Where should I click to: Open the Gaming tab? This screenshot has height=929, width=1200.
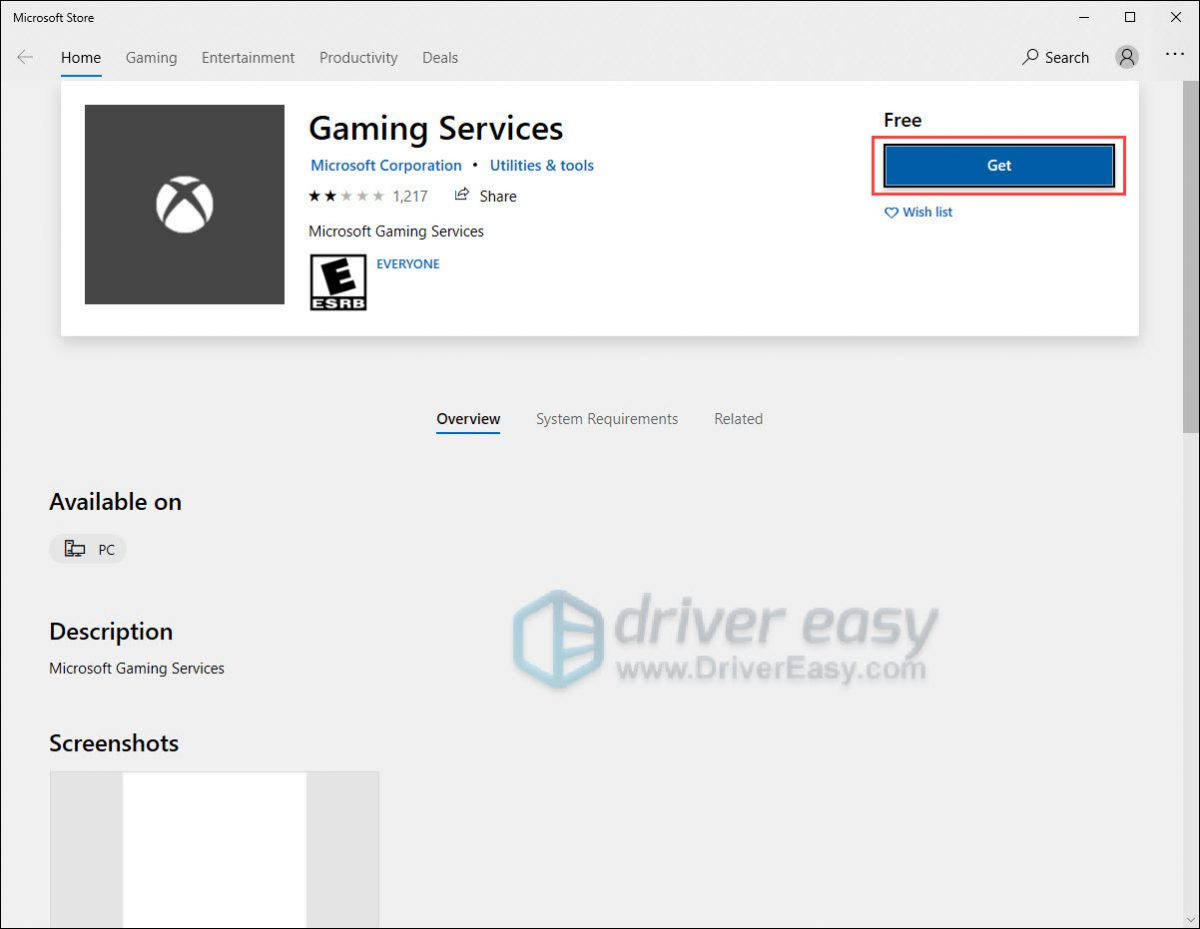151,58
